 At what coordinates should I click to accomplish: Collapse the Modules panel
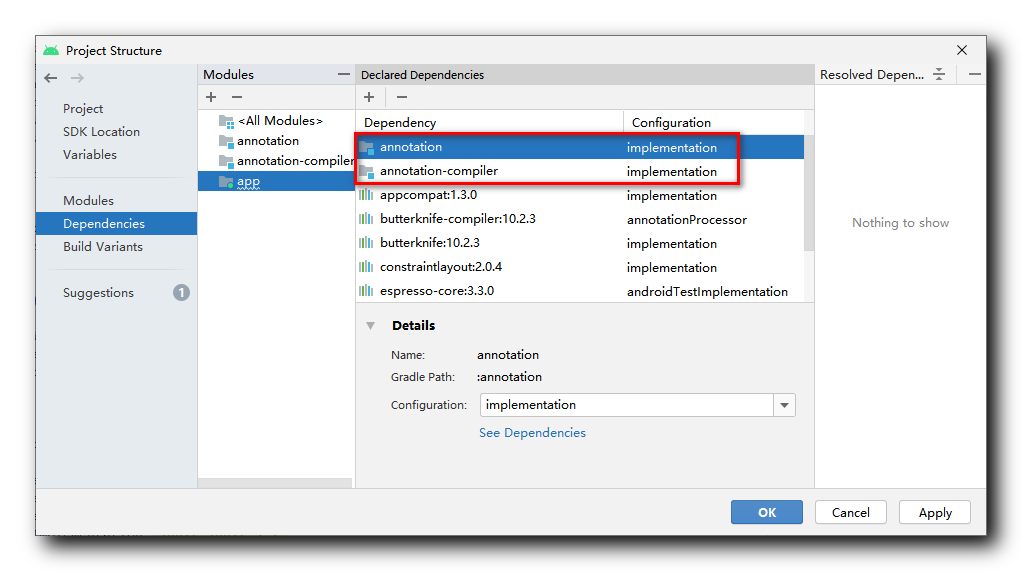[x=343, y=74]
